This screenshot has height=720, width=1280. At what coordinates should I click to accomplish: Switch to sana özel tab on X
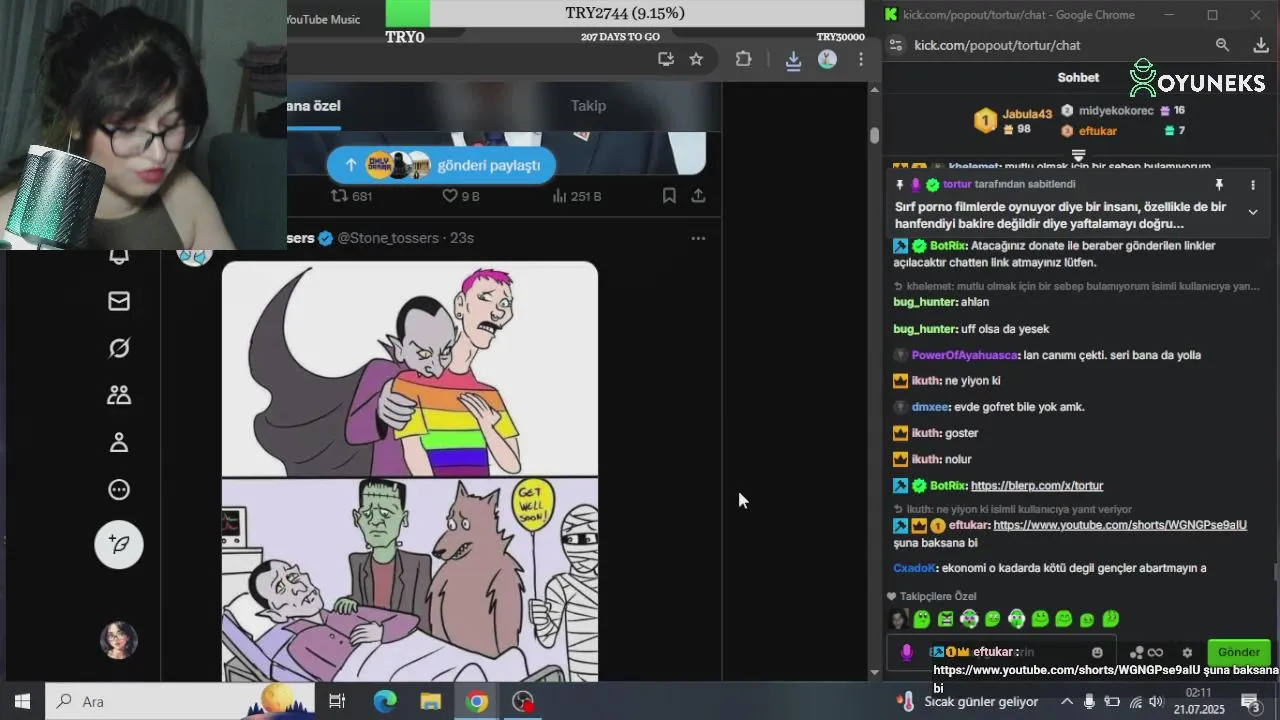pyautogui.click(x=314, y=106)
